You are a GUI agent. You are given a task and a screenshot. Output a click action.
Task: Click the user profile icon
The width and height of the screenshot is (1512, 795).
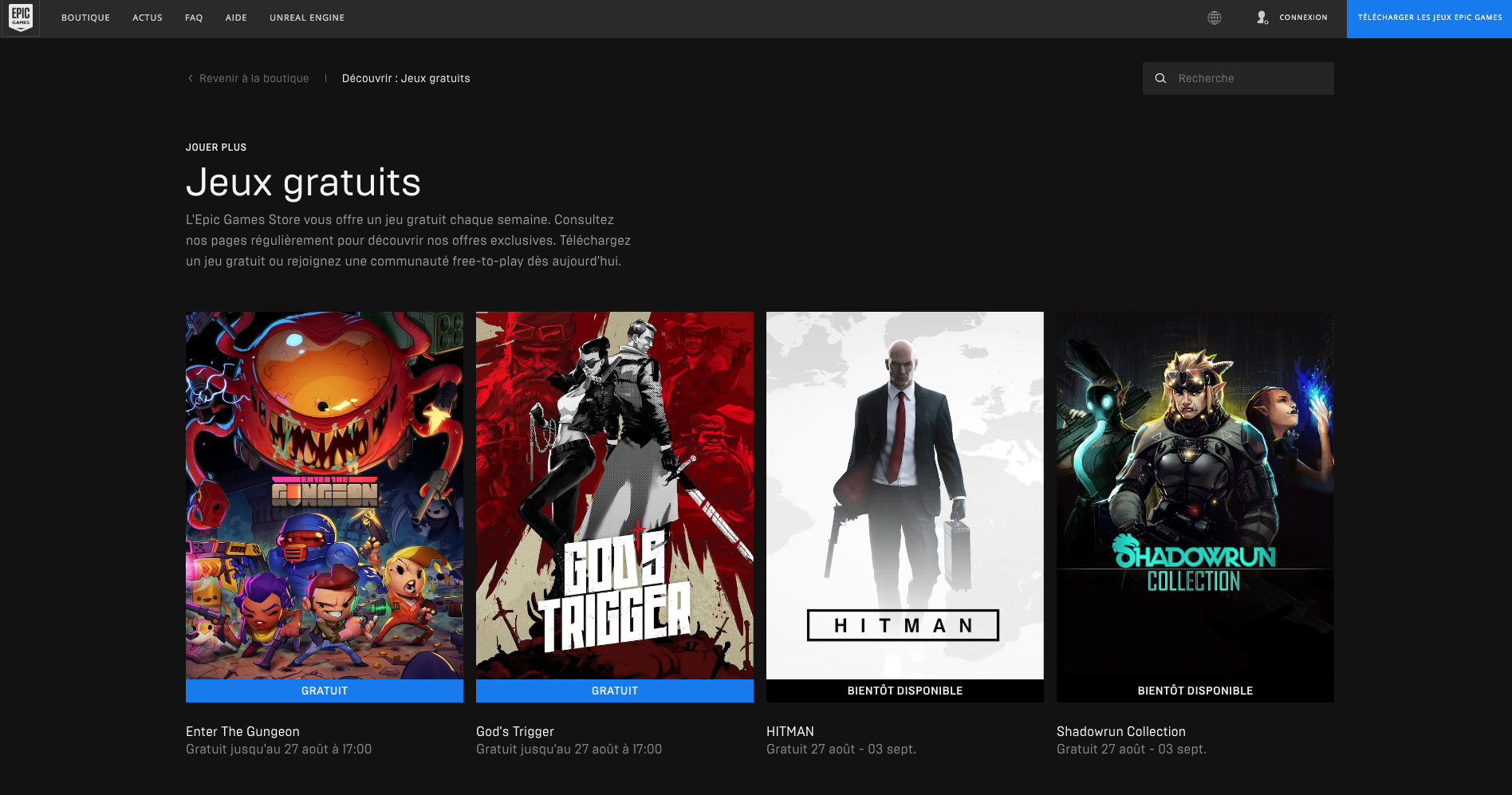[x=1262, y=18]
